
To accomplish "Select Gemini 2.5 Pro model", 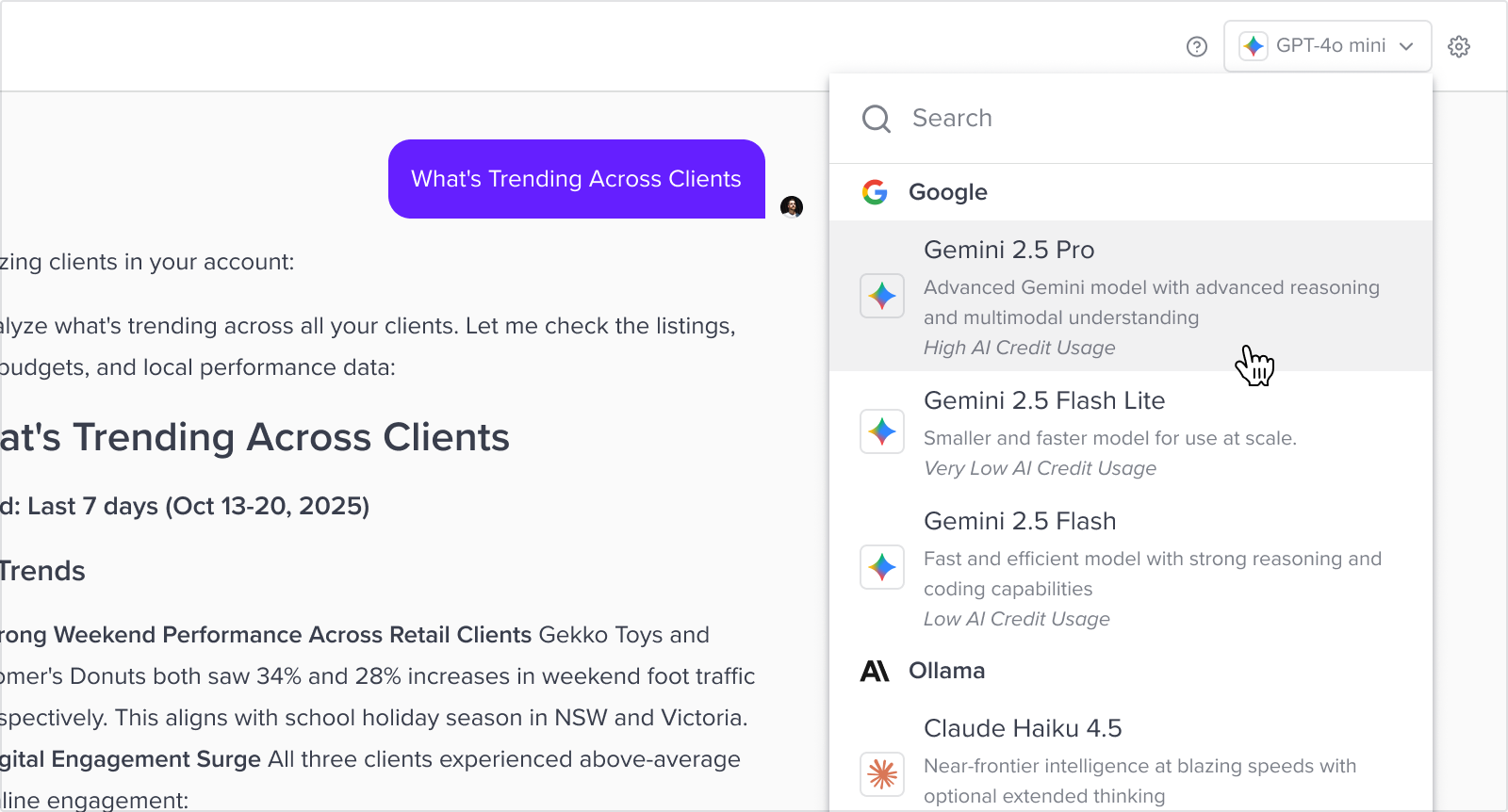I will (1131, 296).
